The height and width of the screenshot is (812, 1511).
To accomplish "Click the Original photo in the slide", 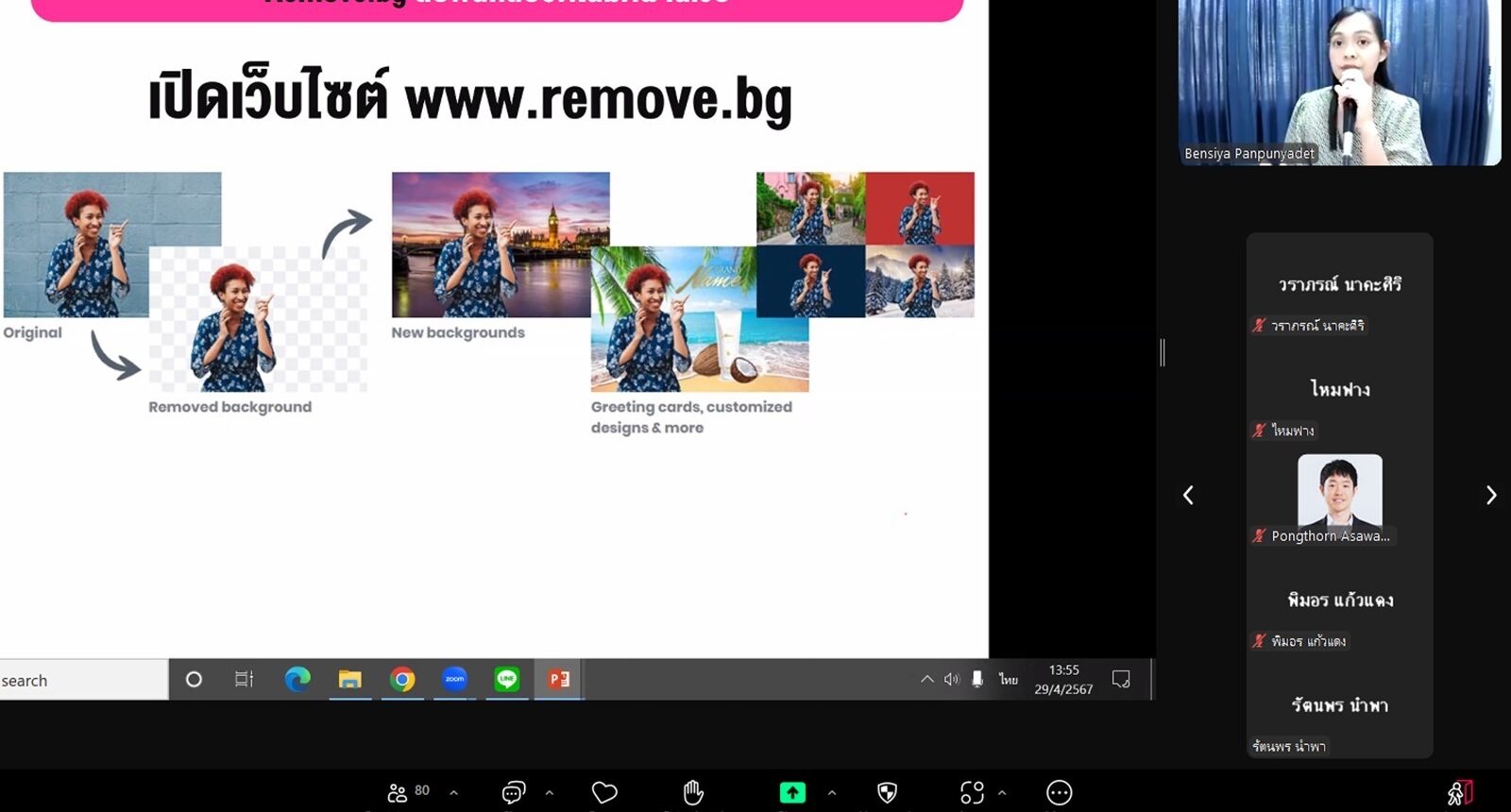I will point(112,245).
